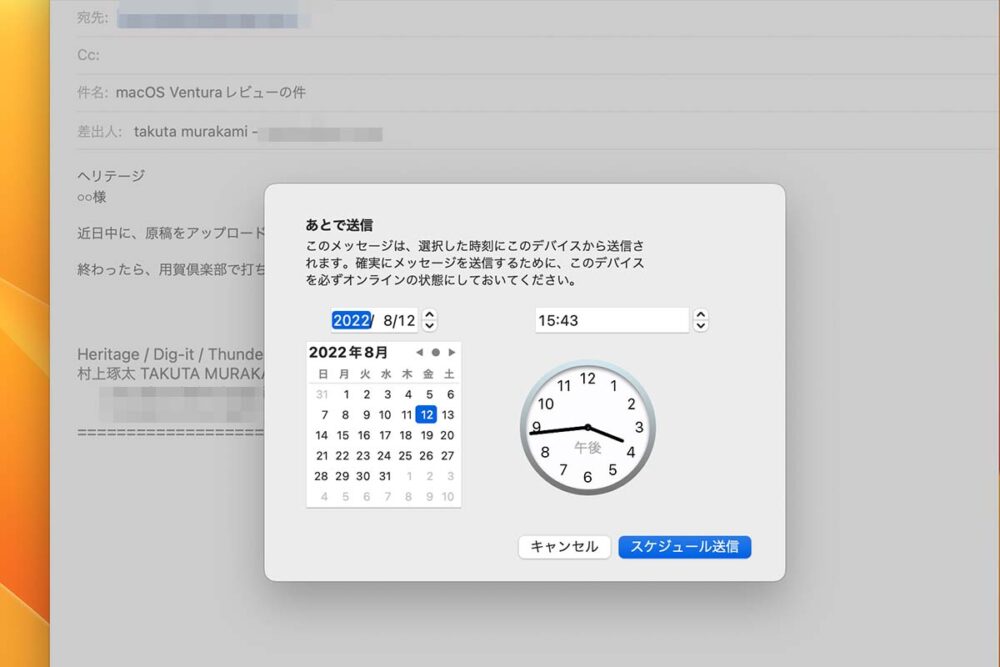The height and width of the screenshot is (667, 1000).
Task: Pick August 31 on the calendar
Action: 385,476
